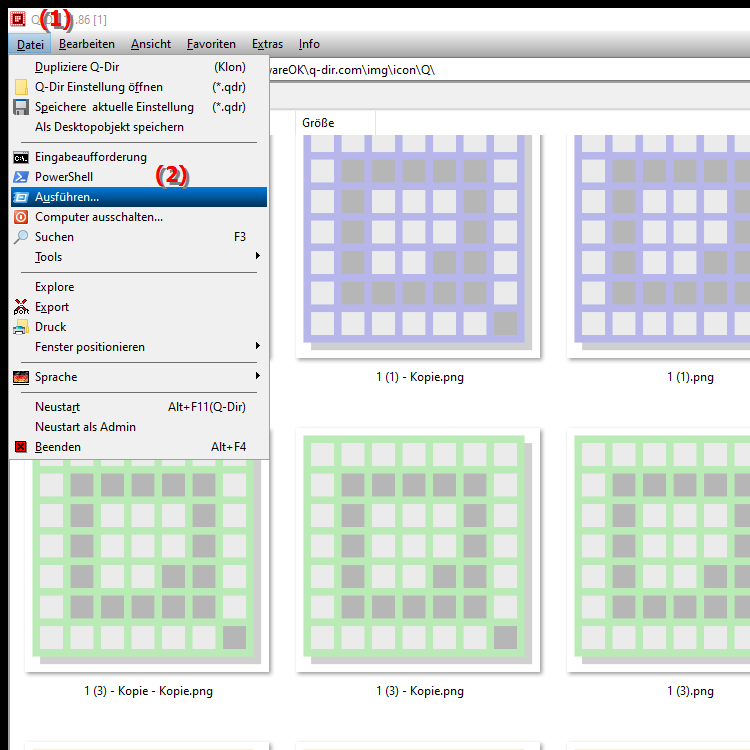Click the run icon beside Ausführen

tap(21, 197)
